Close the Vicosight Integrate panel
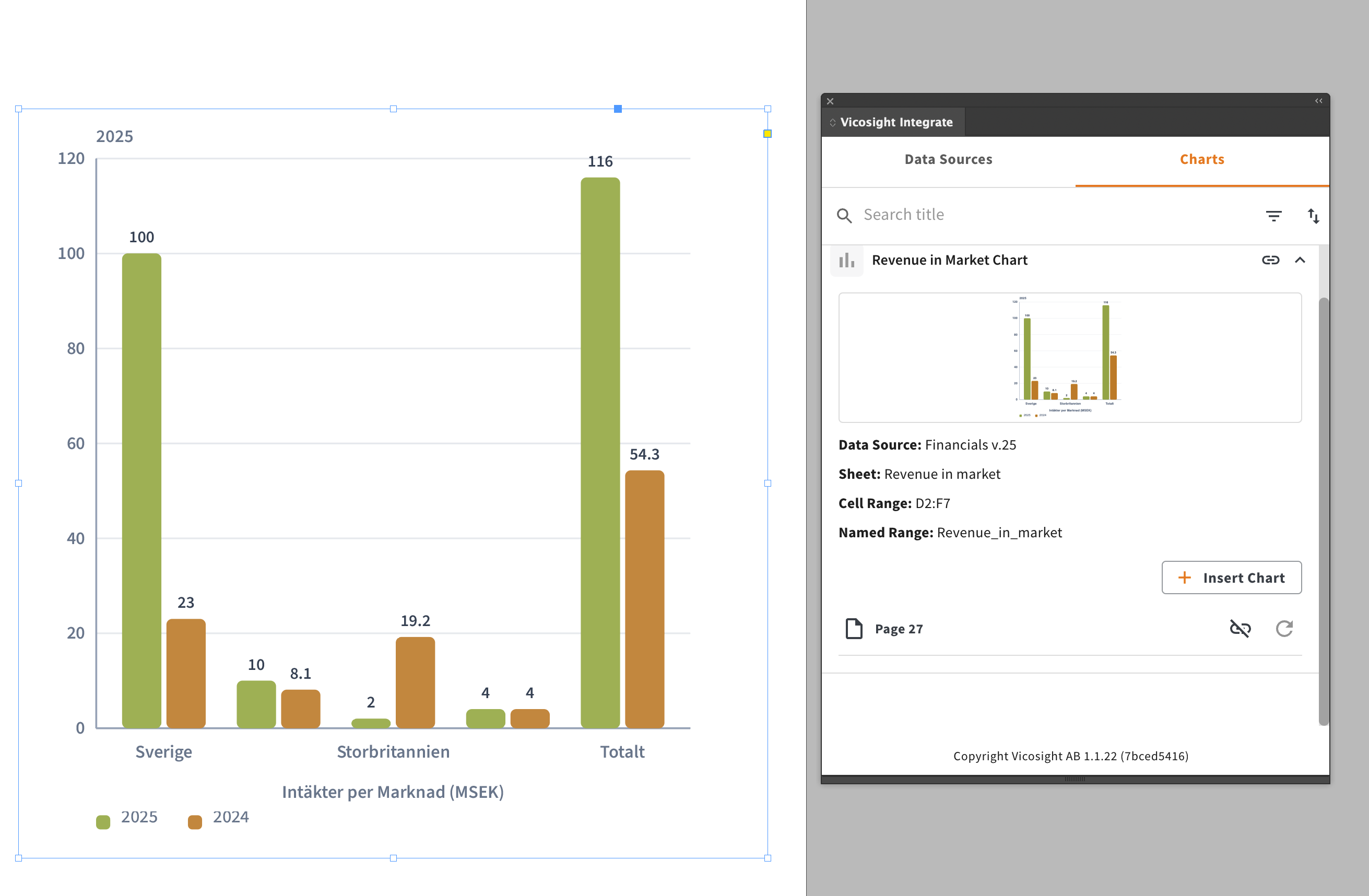The image size is (1369, 896). [830, 101]
